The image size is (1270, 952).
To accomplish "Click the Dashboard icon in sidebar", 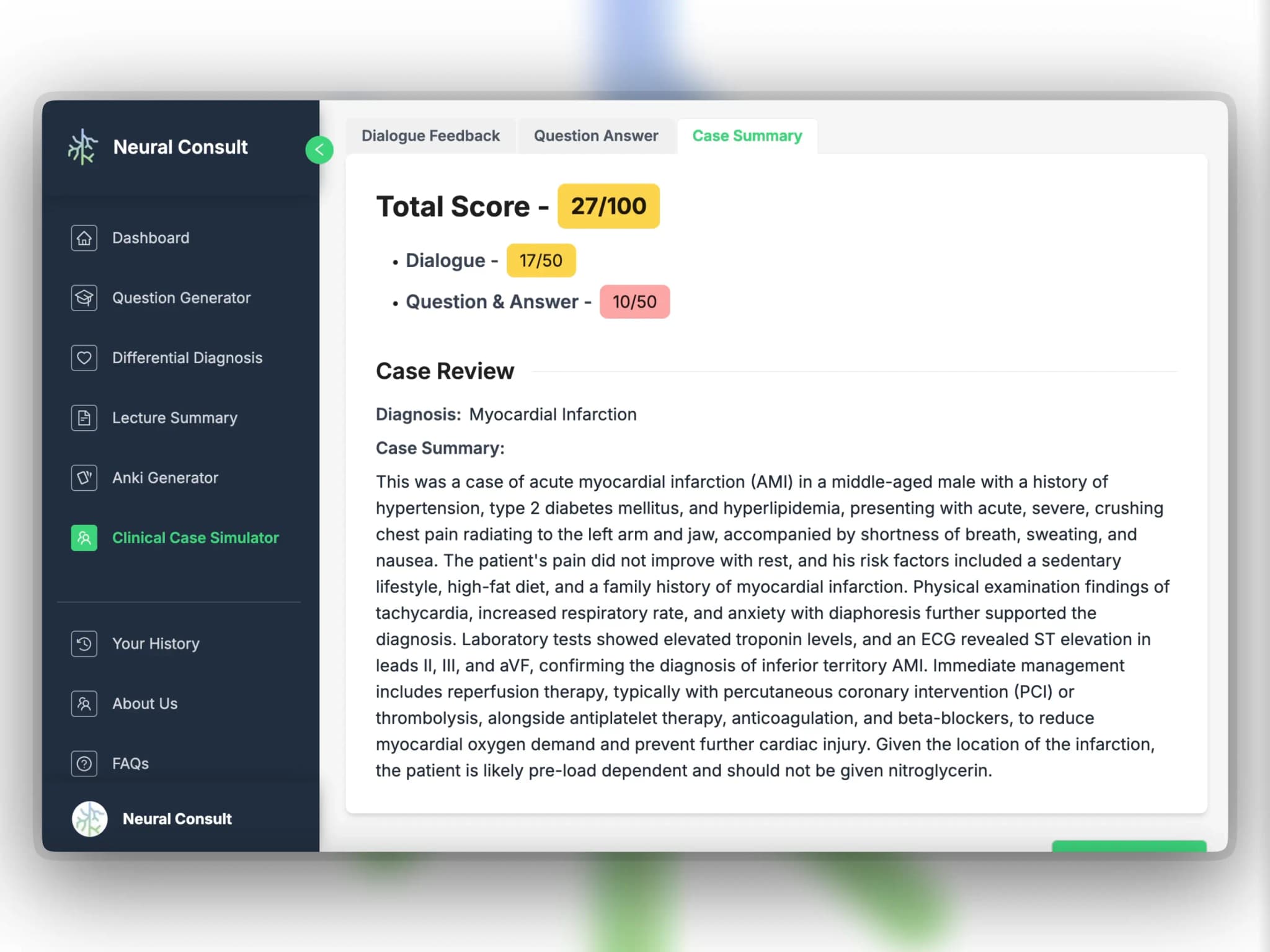I will click(84, 237).
